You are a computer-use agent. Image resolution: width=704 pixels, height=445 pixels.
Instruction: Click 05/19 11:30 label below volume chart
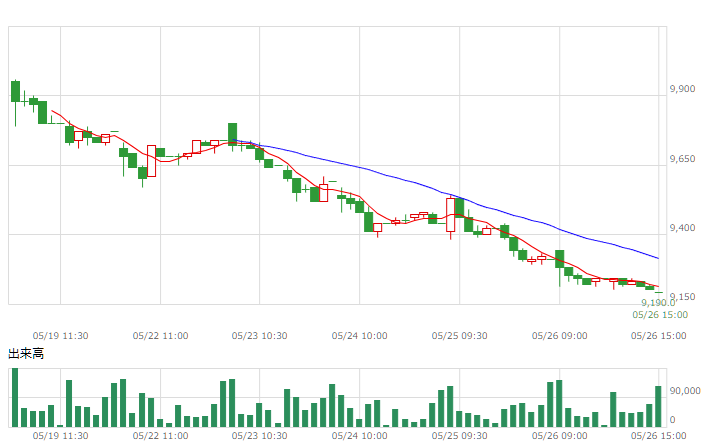(x=60, y=436)
